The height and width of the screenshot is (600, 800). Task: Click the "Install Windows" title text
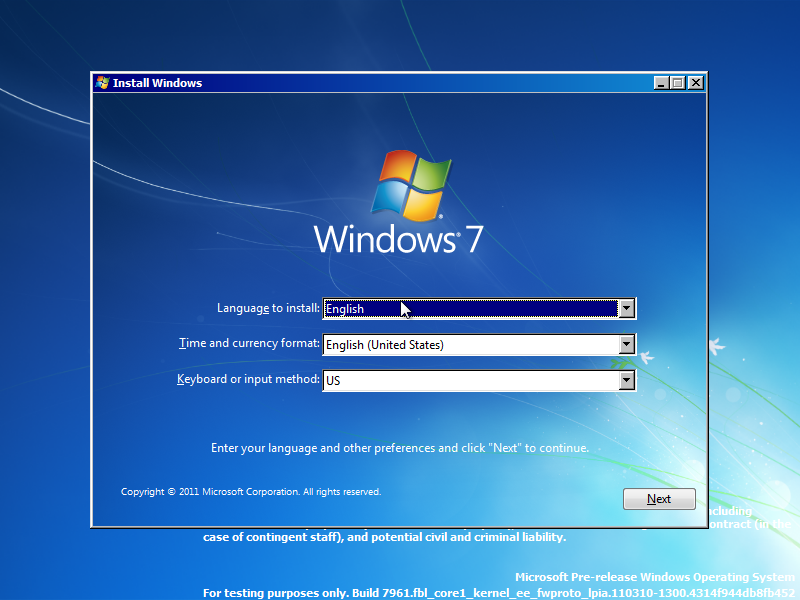click(x=157, y=83)
